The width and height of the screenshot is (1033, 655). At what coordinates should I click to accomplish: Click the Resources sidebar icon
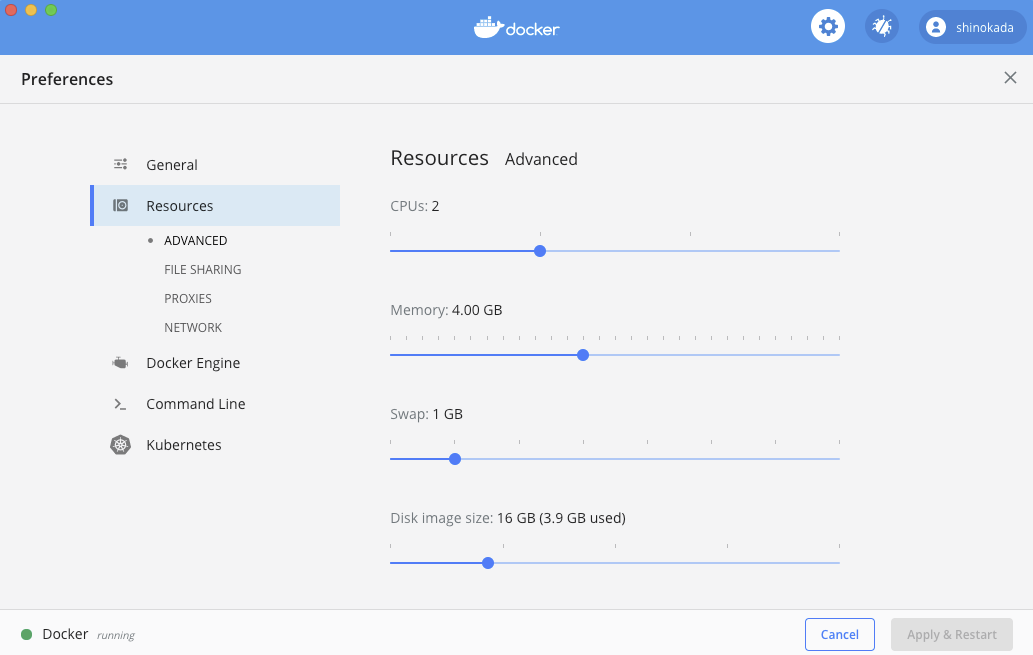pyautogui.click(x=120, y=205)
